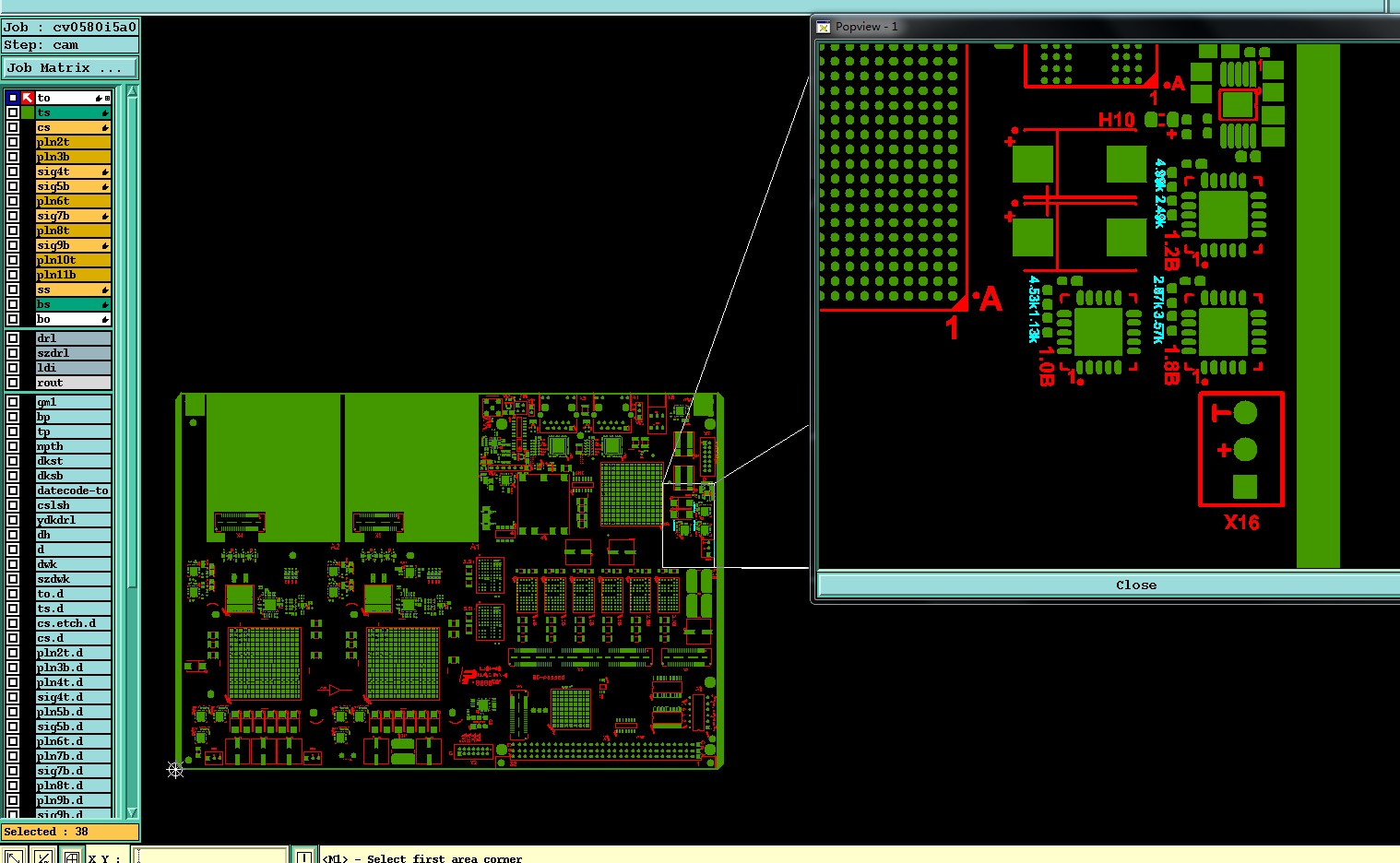Open the Job Matrix button

pyautogui.click(x=70, y=68)
